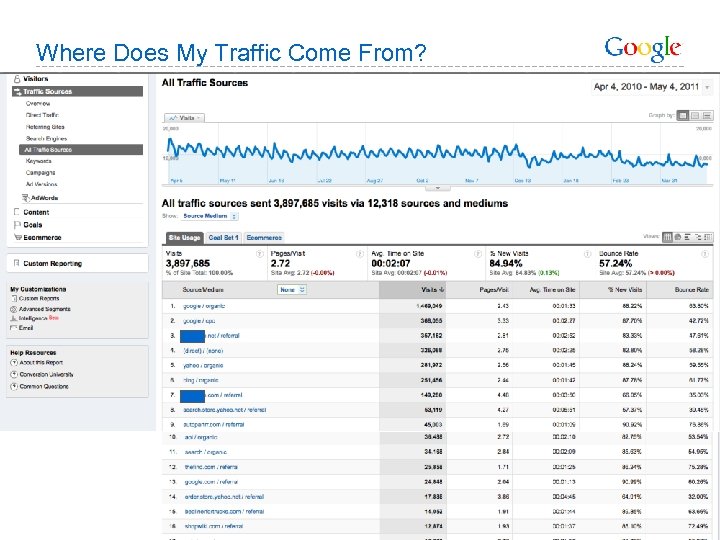Open the Visits graph metric dropdown
Image resolution: width=720 pixels, height=540 pixels.
tap(185, 118)
